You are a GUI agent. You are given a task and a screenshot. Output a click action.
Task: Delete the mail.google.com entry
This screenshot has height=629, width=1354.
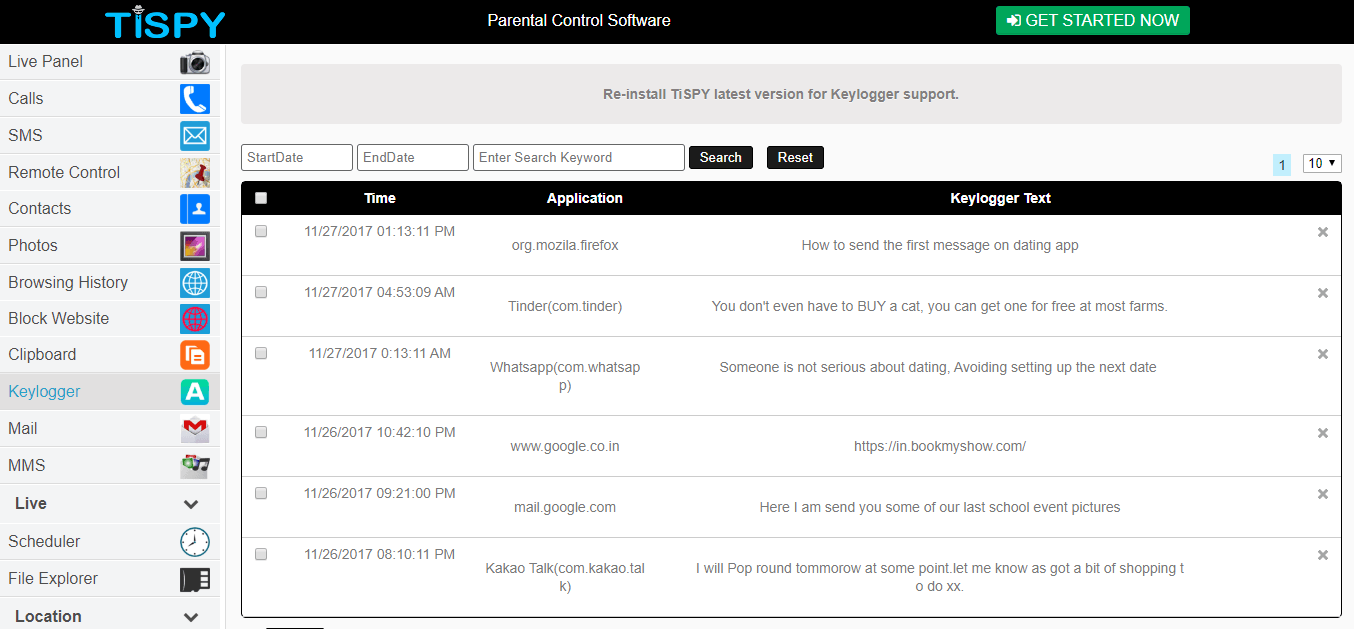(1323, 494)
